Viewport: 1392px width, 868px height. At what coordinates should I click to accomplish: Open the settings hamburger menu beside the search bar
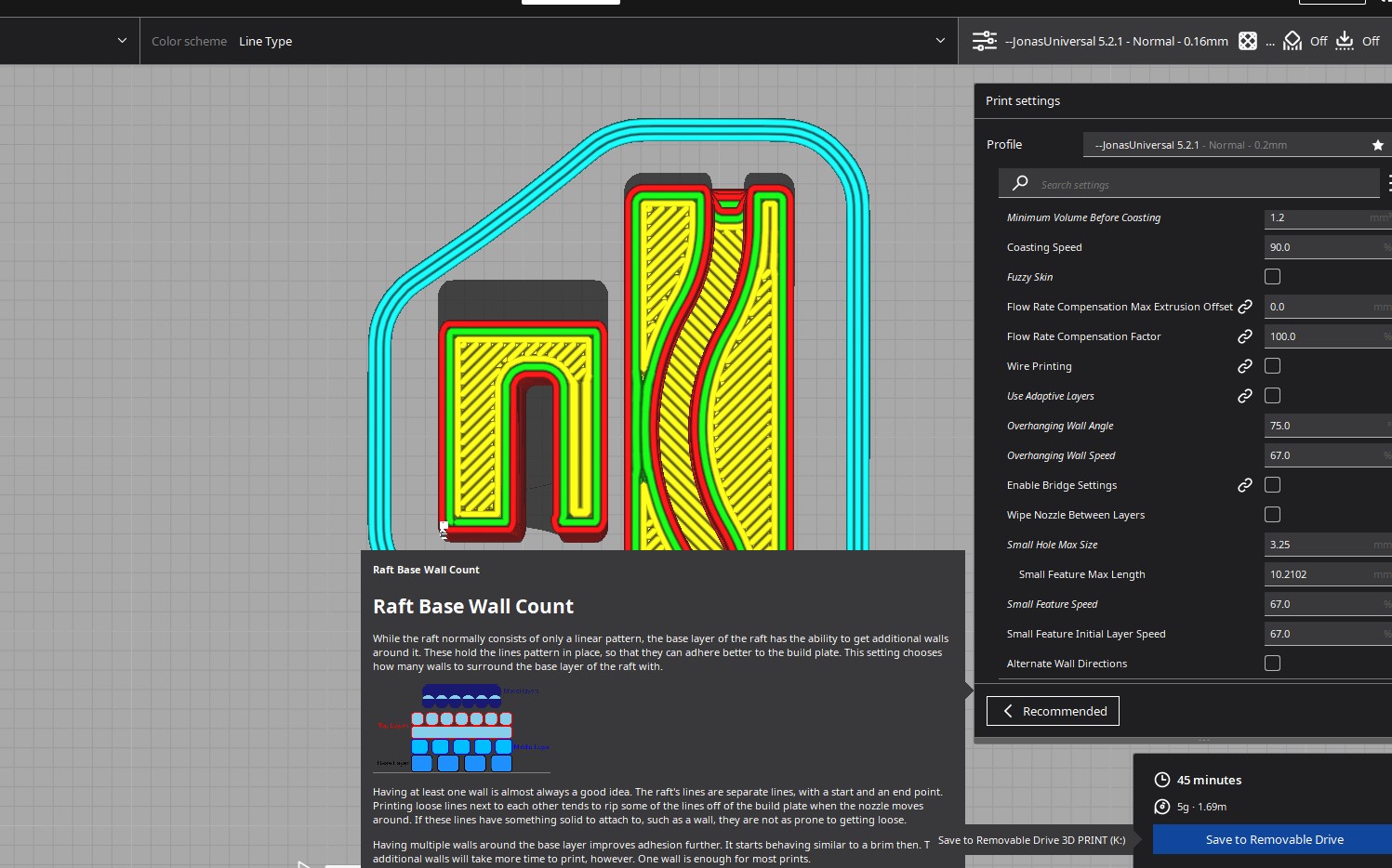(x=1389, y=182)
